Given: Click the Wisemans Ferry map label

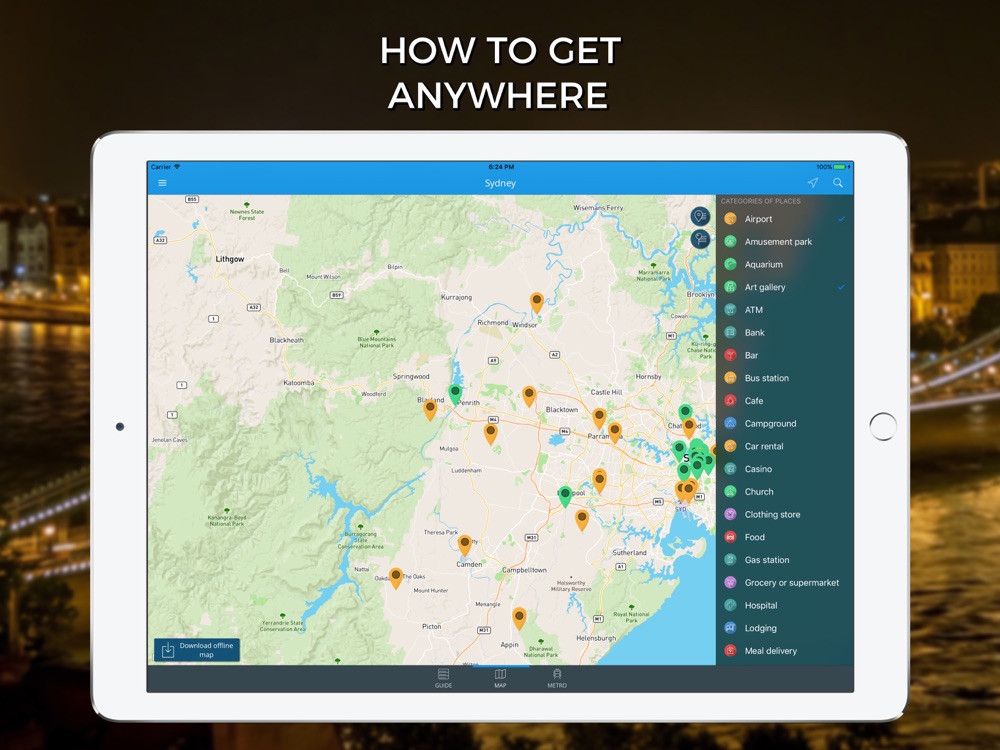Looking at the screenshot, I should pos(598,208).
